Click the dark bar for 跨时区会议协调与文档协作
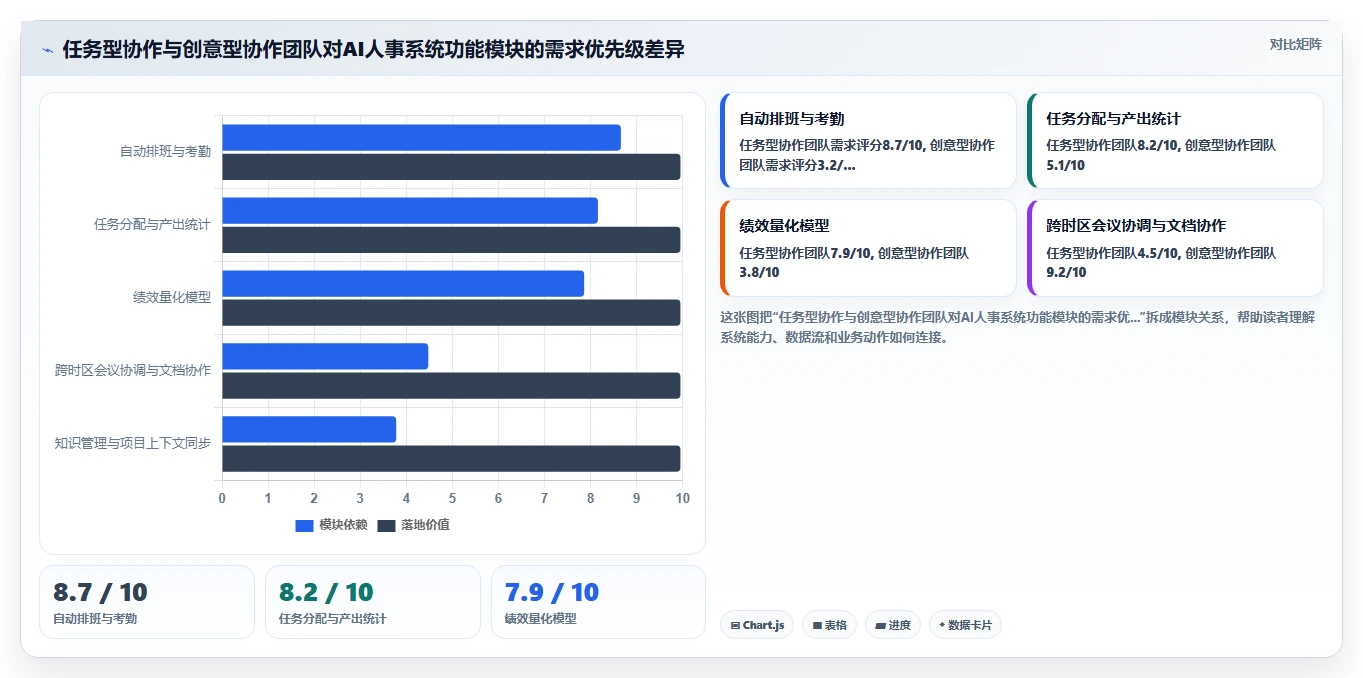 451,386
